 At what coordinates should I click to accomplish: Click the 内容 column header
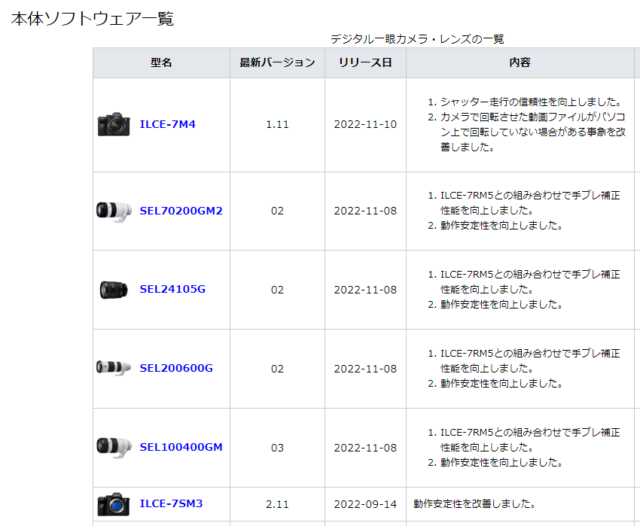point(520,63)
